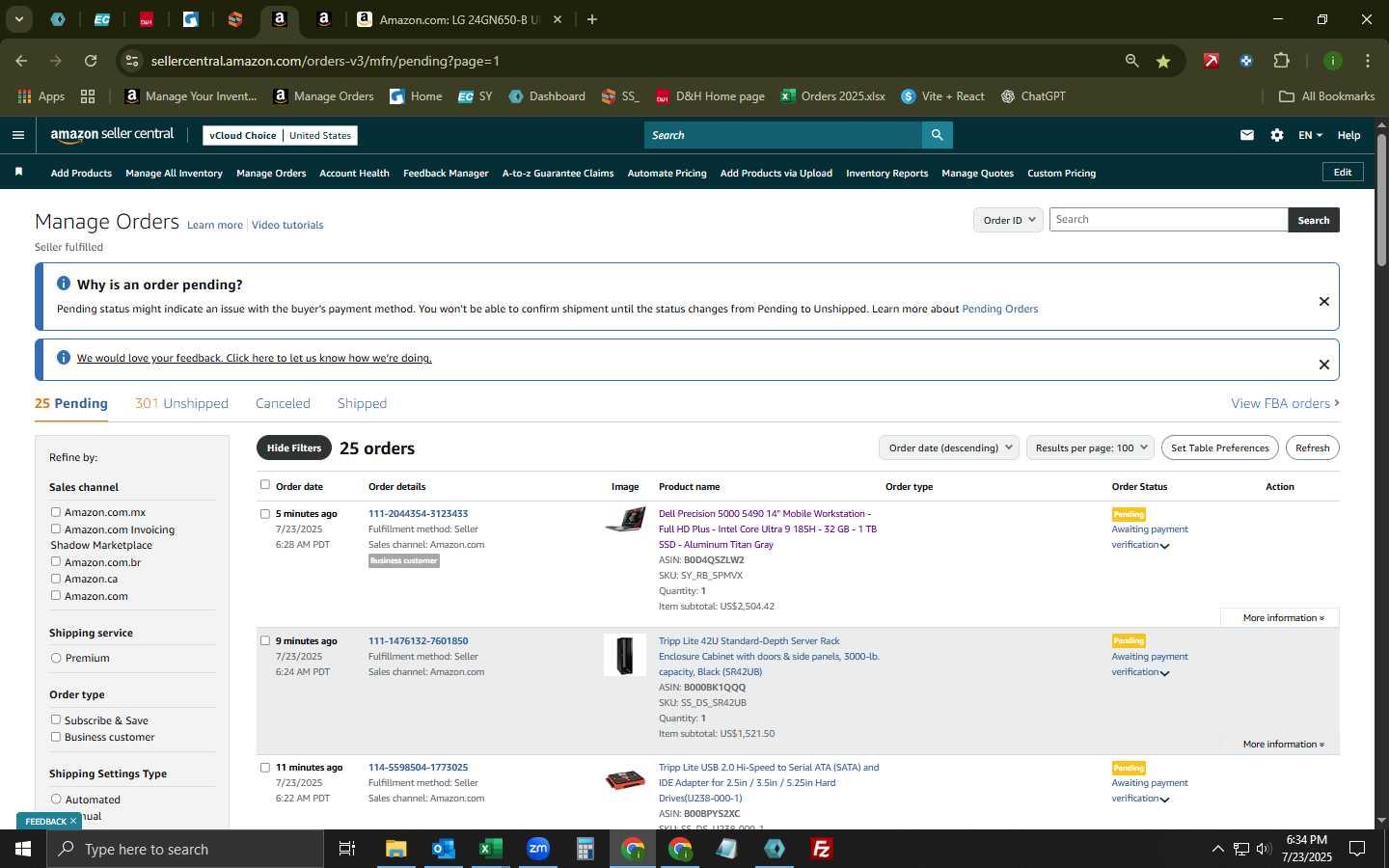The image size is (1389, 868).
Task: Open the FileZilla taskbar icon
Action: [x=822, y=849]
